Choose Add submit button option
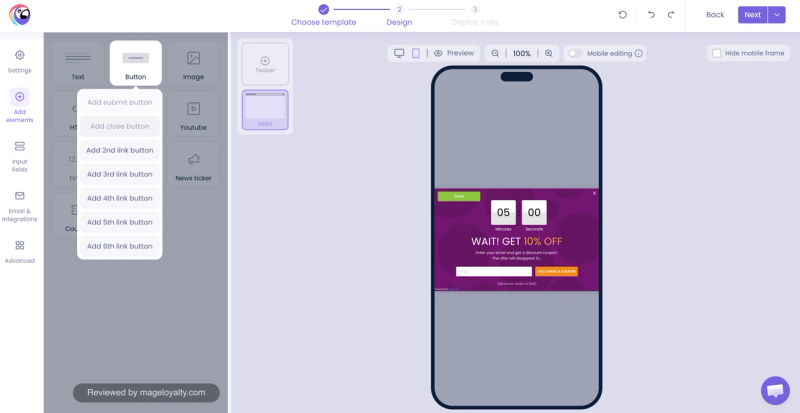Image resolution: width=800 pixels, height=413 pixels. click(x=120, y=102)
